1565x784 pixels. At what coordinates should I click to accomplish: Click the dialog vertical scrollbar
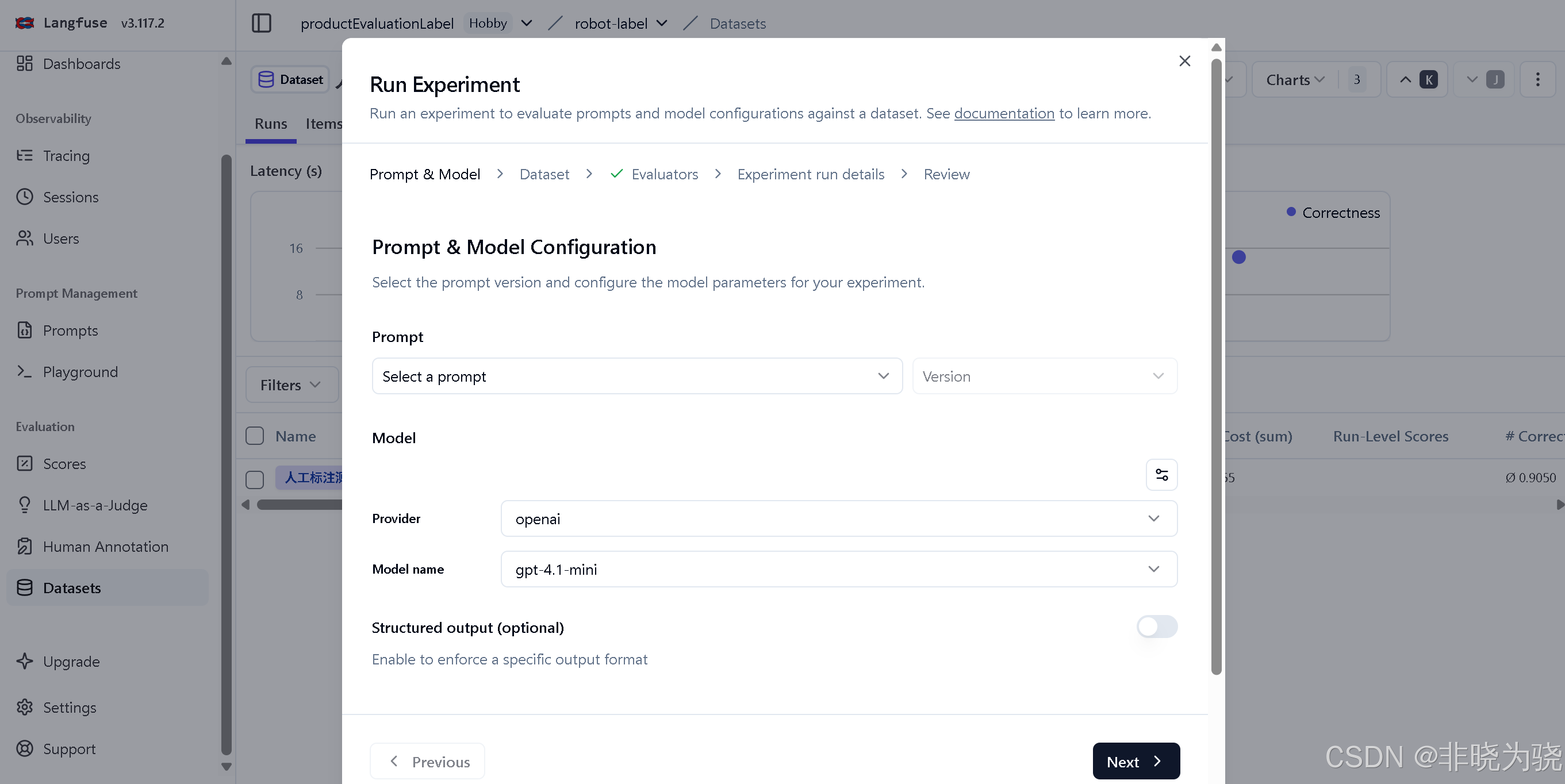[x=1215, y=364]
